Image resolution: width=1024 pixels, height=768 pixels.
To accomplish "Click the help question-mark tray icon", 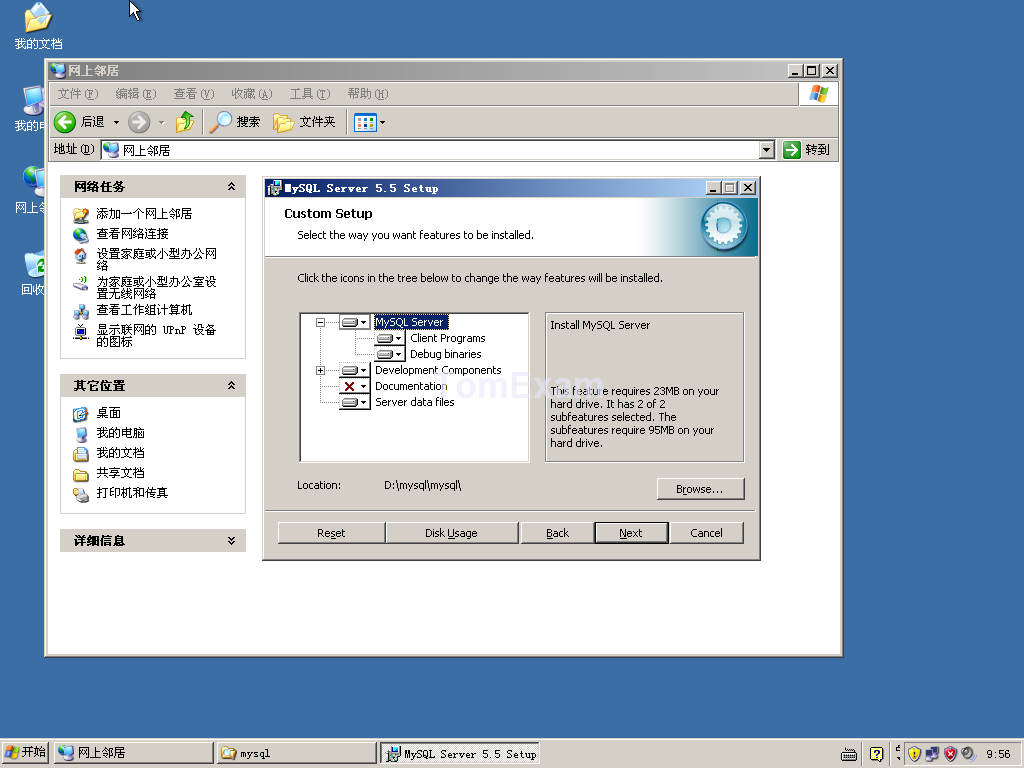I will [876, 754].
